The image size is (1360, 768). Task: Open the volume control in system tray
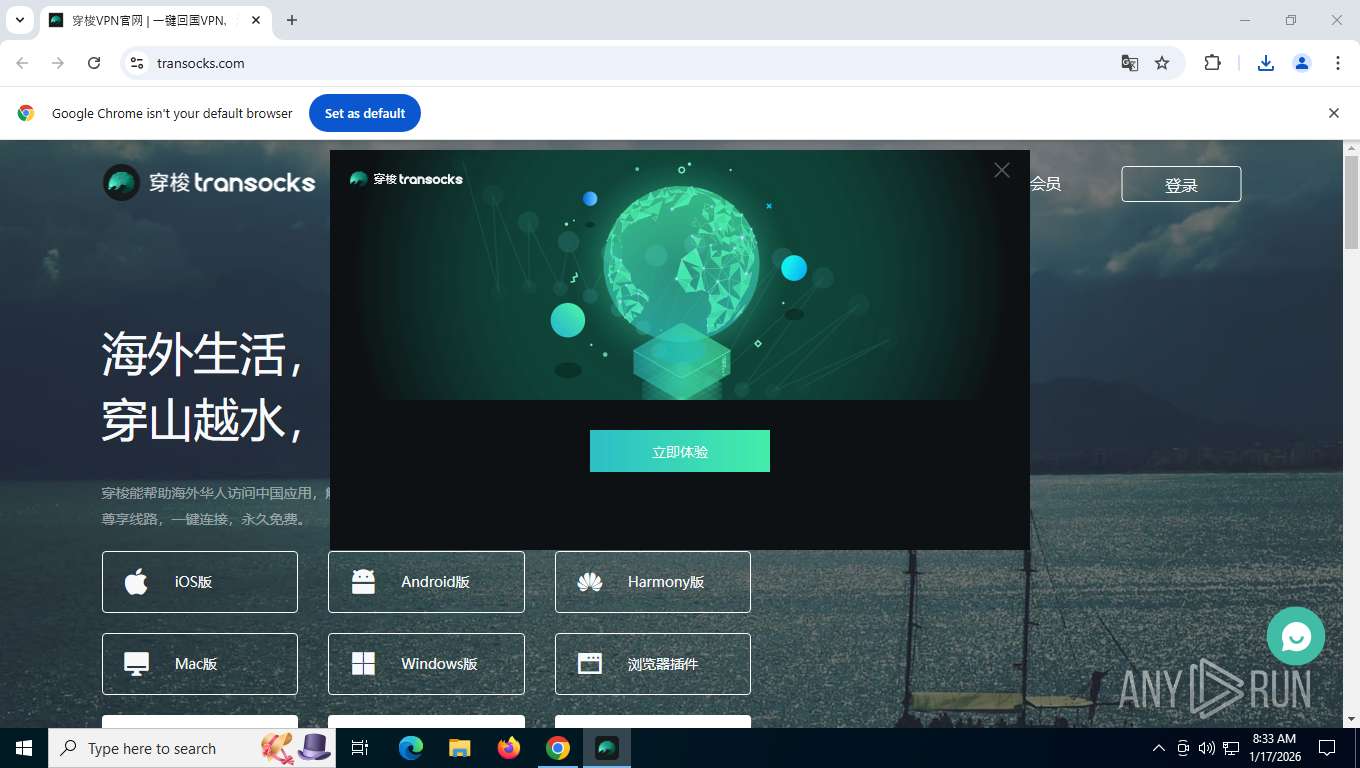click(x=1207, y=748)
